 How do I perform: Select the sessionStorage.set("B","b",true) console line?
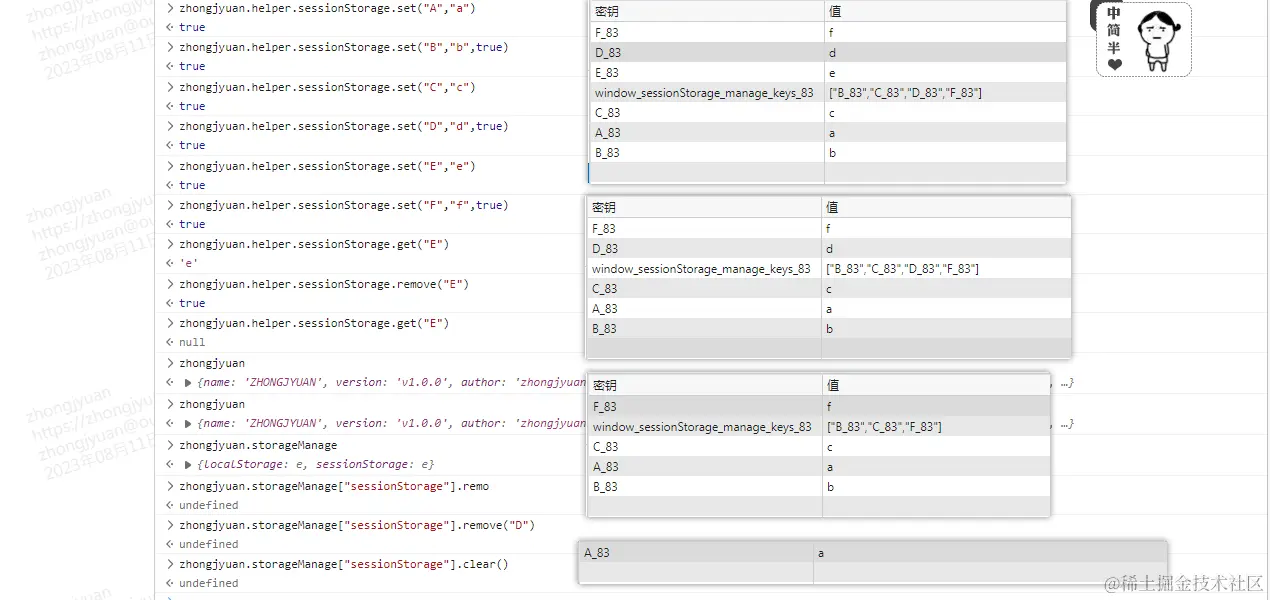click(x=343, y=47)
